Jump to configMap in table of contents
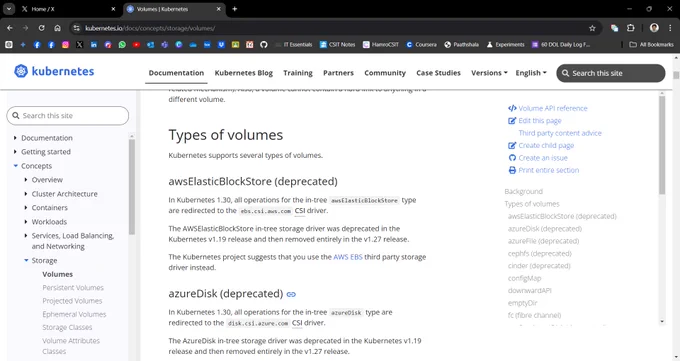This screenshot has width=680, height=361. [525, 278]
